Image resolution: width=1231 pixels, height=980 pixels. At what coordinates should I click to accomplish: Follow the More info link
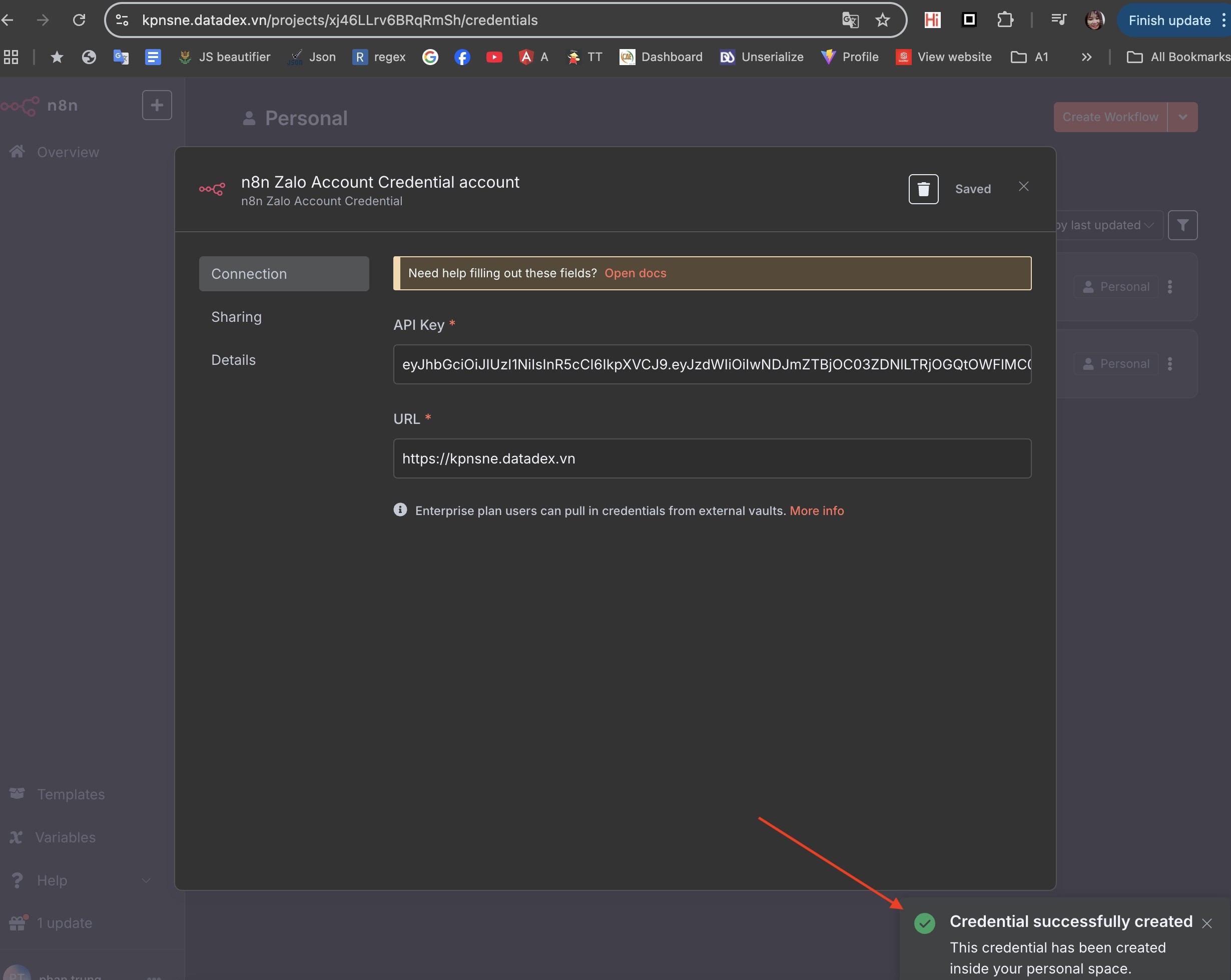coord(817,511)
